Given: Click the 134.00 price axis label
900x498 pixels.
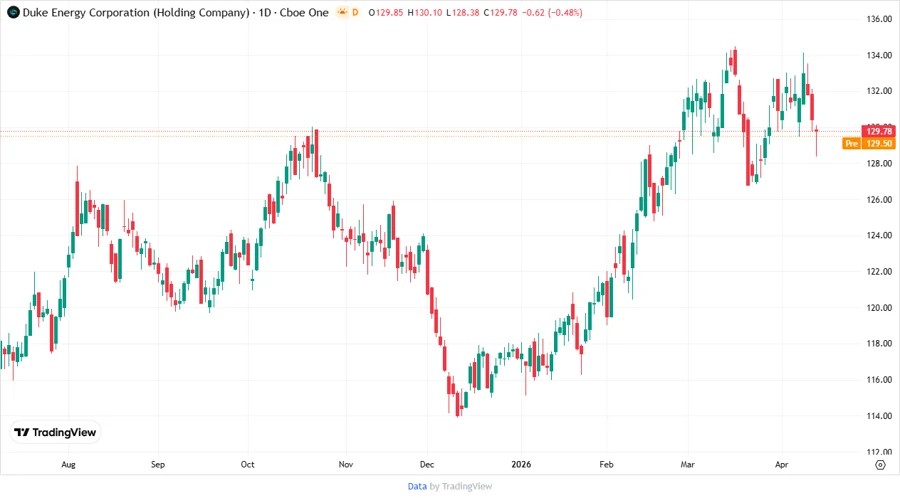Looking at the screenshot, I should (879, 55).
